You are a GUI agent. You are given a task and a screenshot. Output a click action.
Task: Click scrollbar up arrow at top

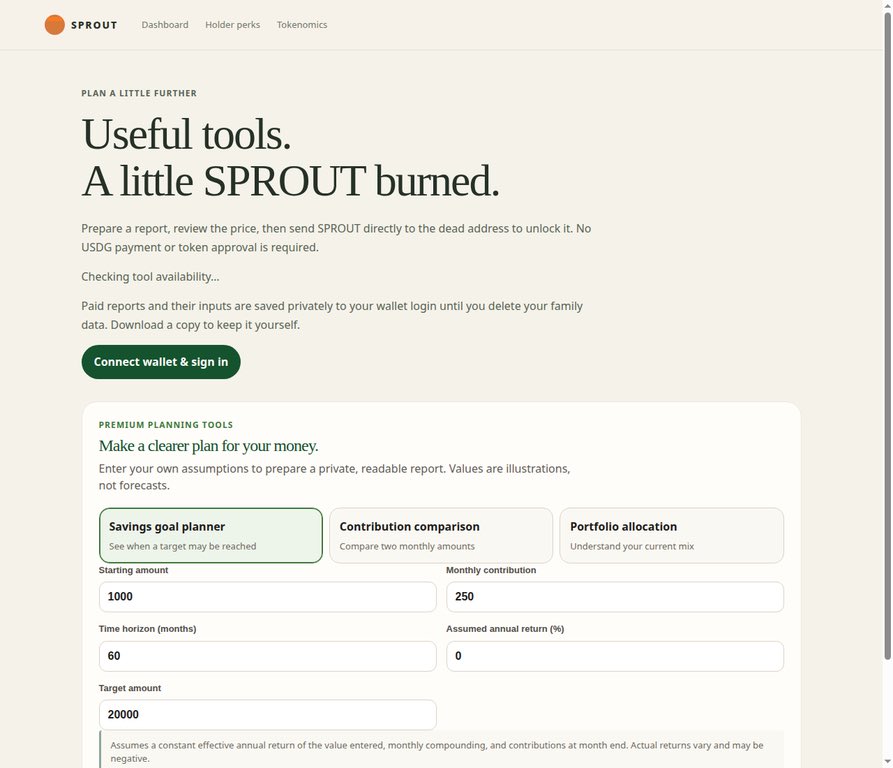tap(887, 5)
